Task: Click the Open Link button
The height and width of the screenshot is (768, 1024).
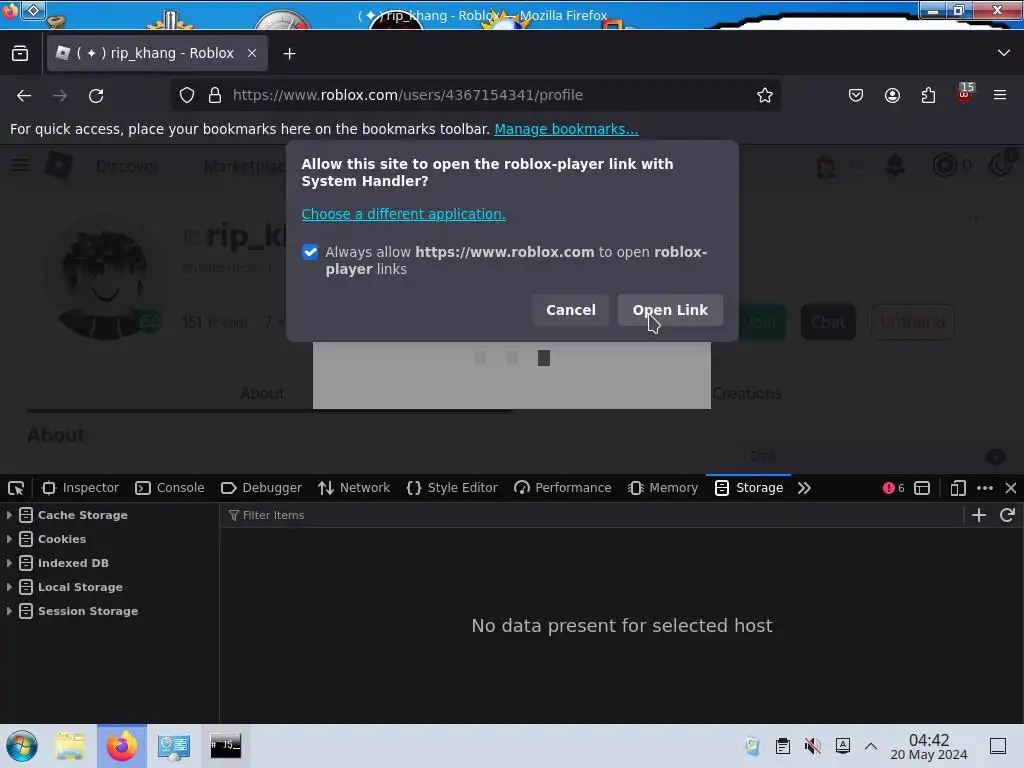Action: pos(670,310)
